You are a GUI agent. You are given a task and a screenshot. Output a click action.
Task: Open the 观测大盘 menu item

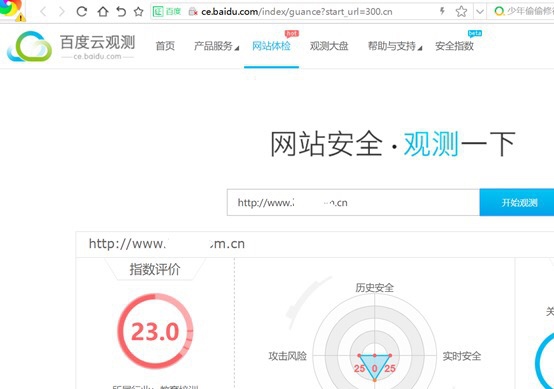pyautogui.click(x=329, y=46)
